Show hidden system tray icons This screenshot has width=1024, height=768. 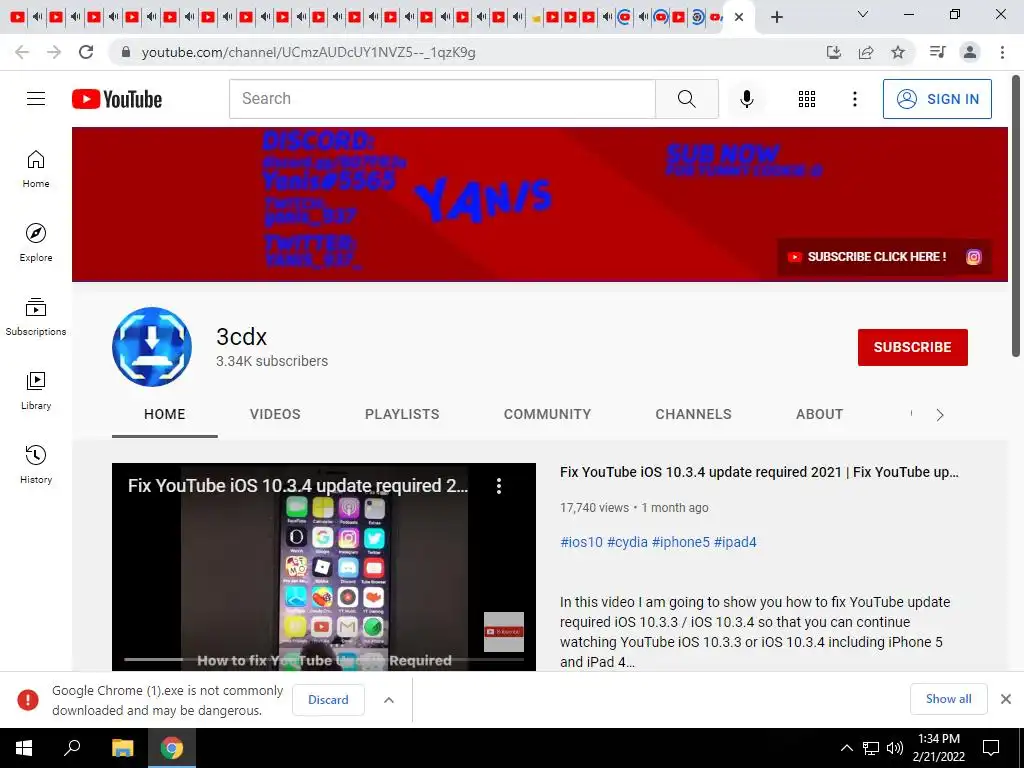pyautogui.click(x=846, y=748)
